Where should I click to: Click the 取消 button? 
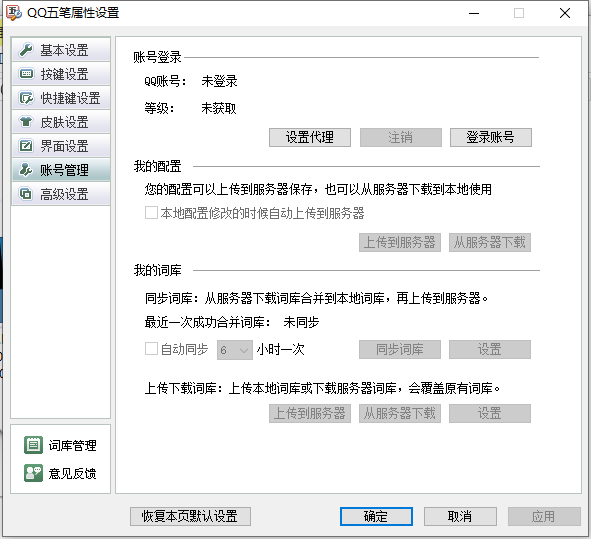coord(460,516)
